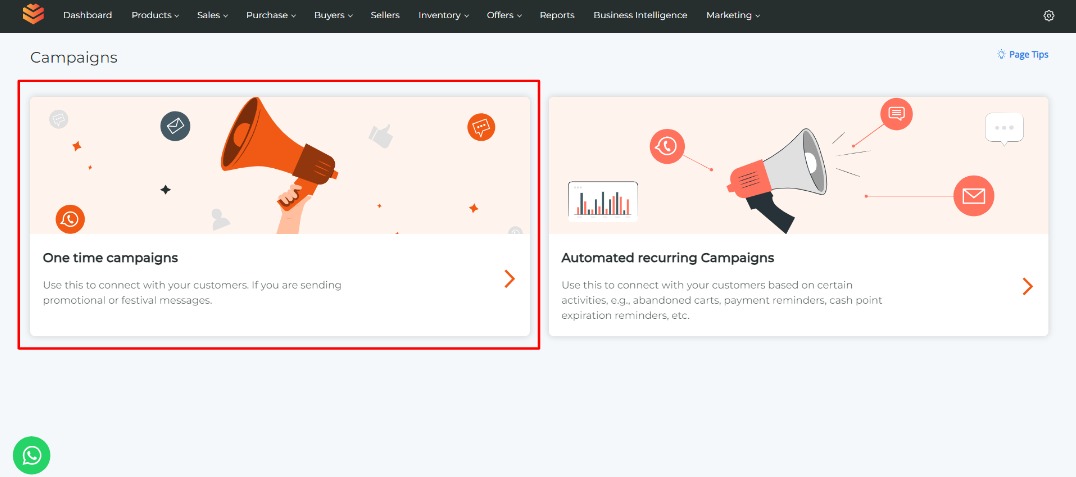Viewport: 1076px width, 477px height.
Task: Expand the Purchase menu
Action: pyautogui.click(x=271, y=15)
